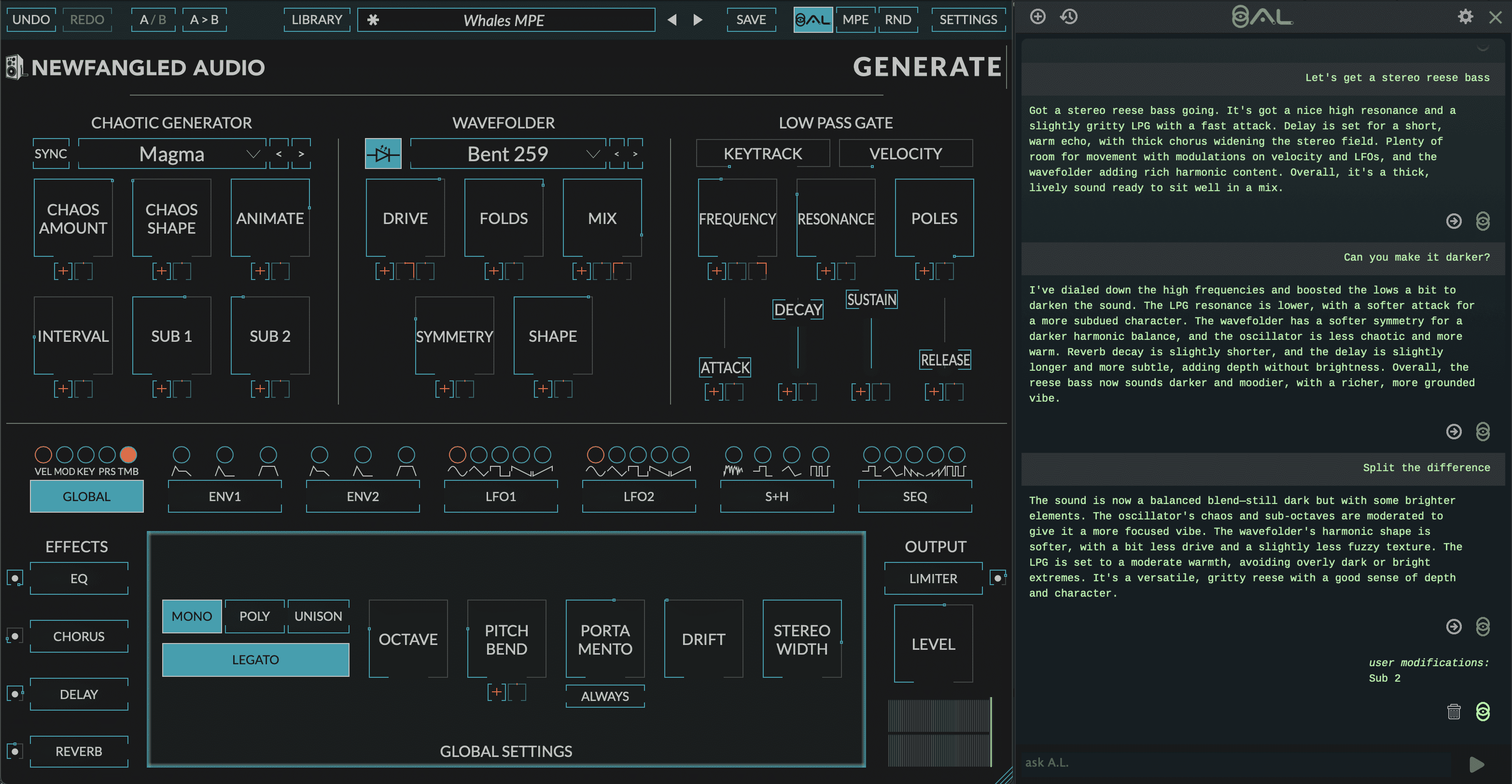
Task: Open the Whales MPE preset selector
Action: 506,20
